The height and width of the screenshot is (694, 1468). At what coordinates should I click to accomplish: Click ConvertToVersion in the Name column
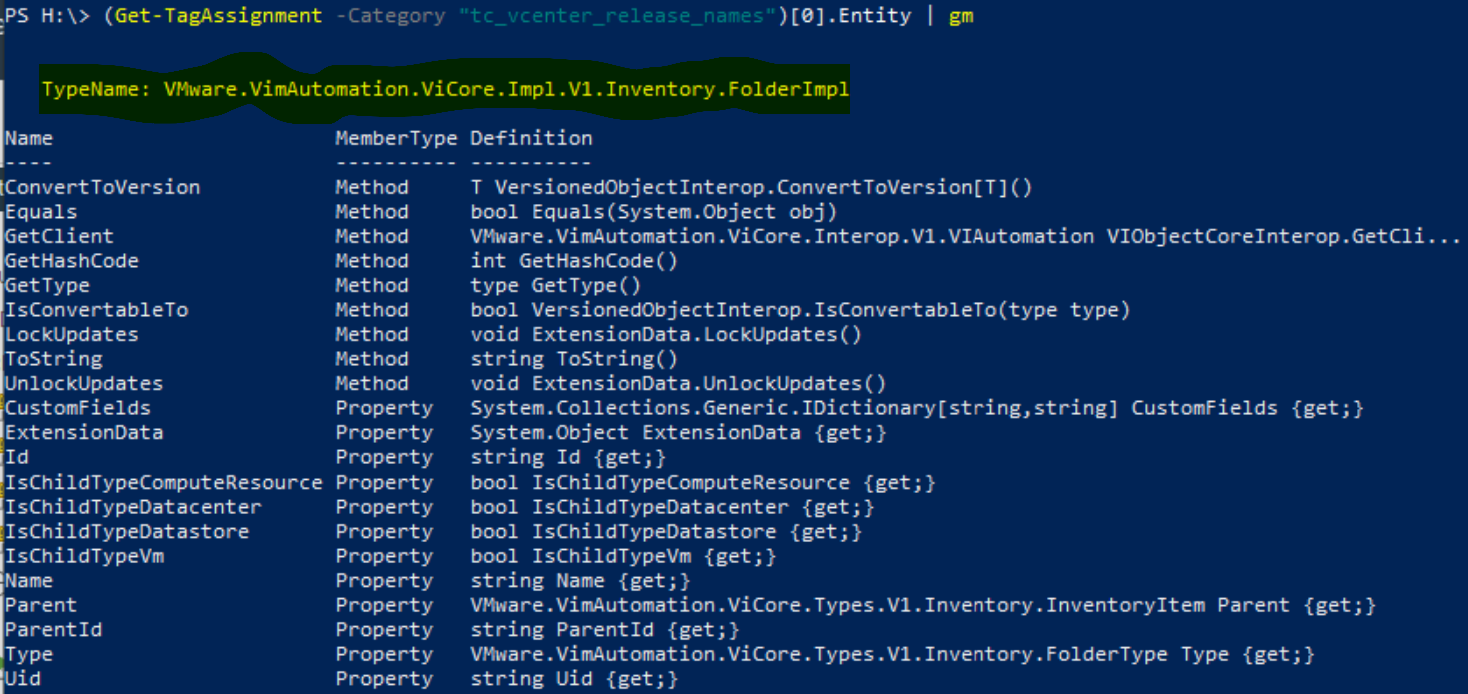pos(103,187)
